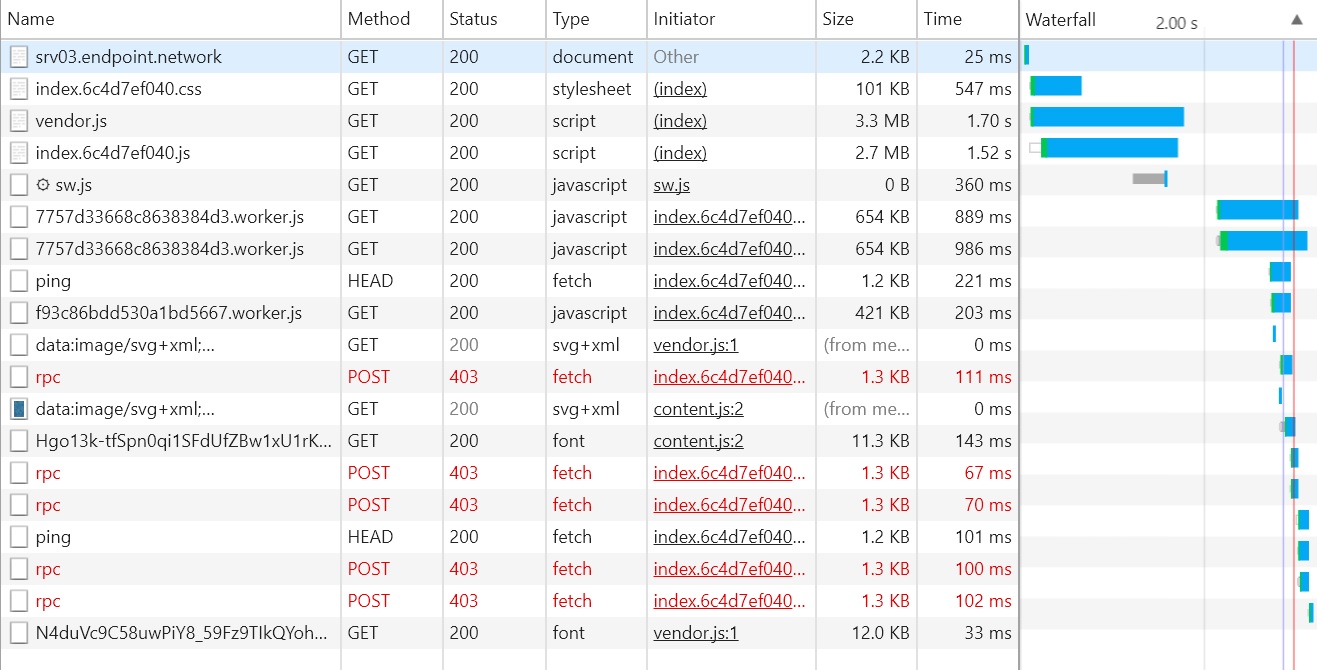Click the 547 ms time cell
This screenshot has height=670, width=1317.
pos(967,89)
